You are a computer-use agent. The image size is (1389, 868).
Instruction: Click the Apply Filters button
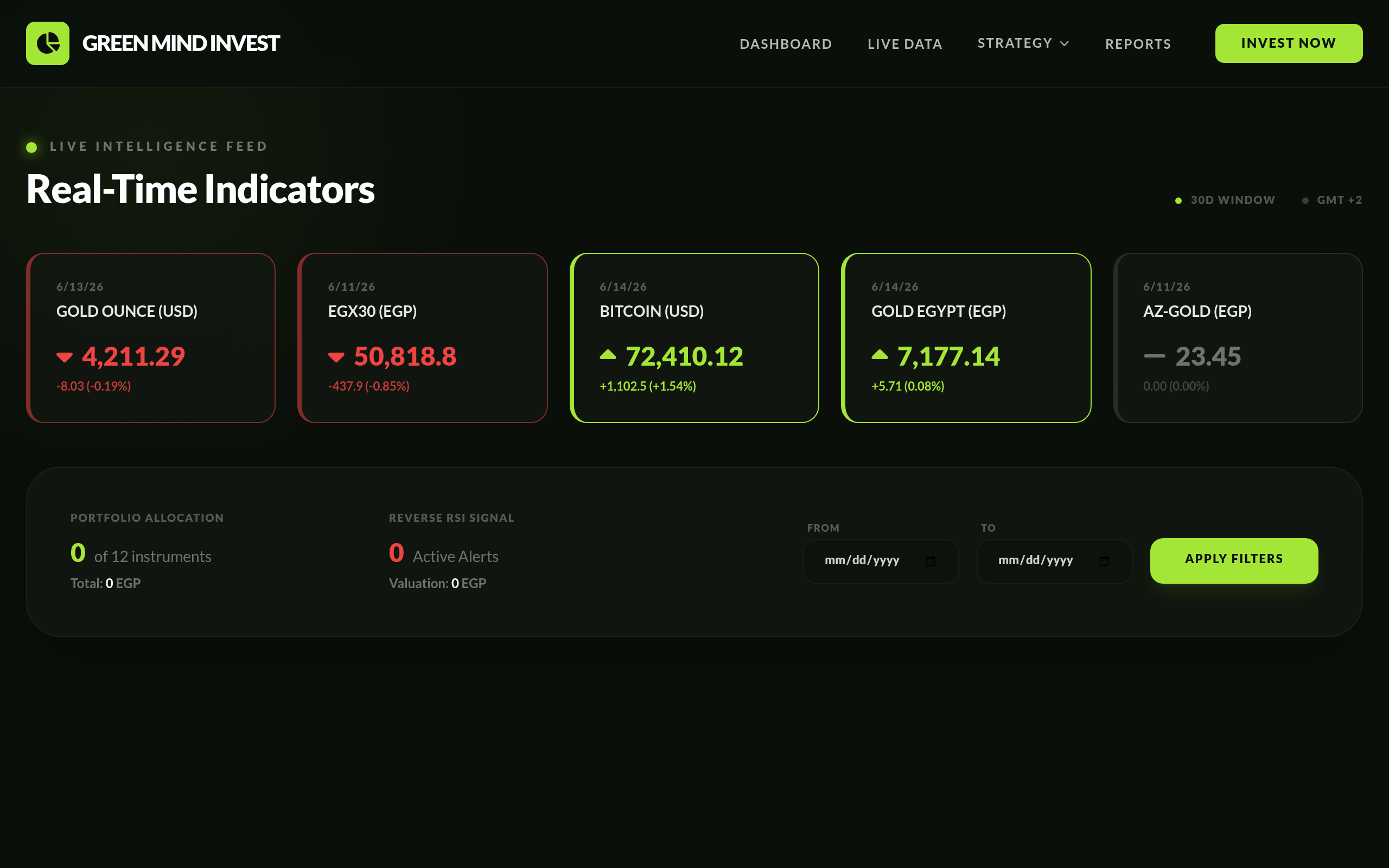(1234, 560)
